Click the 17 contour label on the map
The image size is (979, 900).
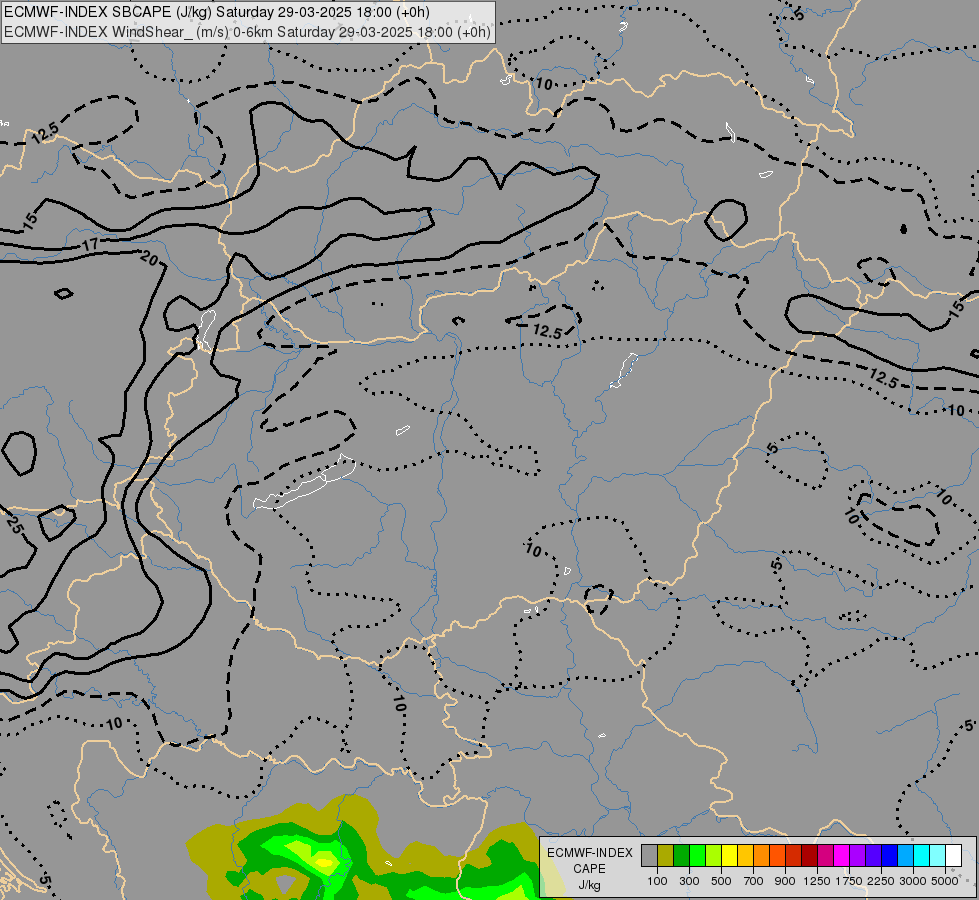point(90,244)
